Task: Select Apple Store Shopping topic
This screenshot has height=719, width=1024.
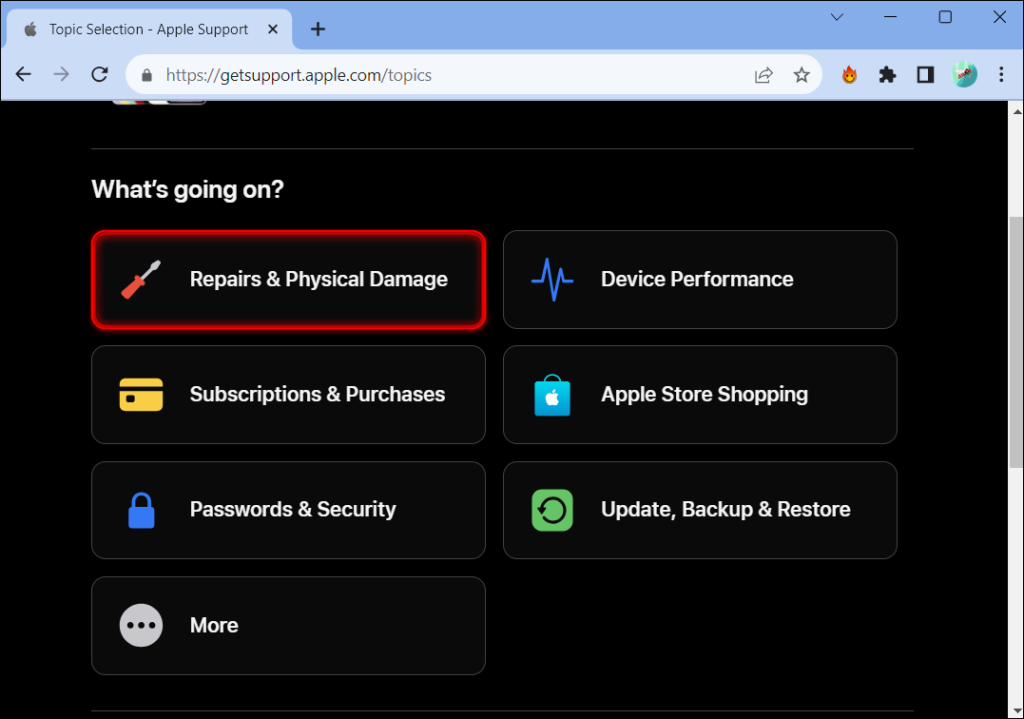Action: pyautogui.click(x=700, y=394)
